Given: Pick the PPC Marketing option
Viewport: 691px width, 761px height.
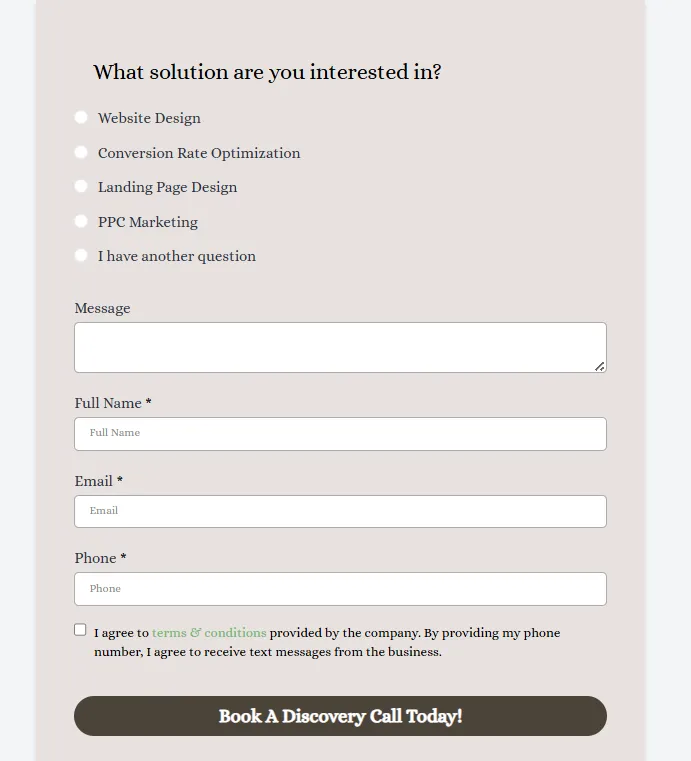Looking at the screenshot, I should 81,221.
